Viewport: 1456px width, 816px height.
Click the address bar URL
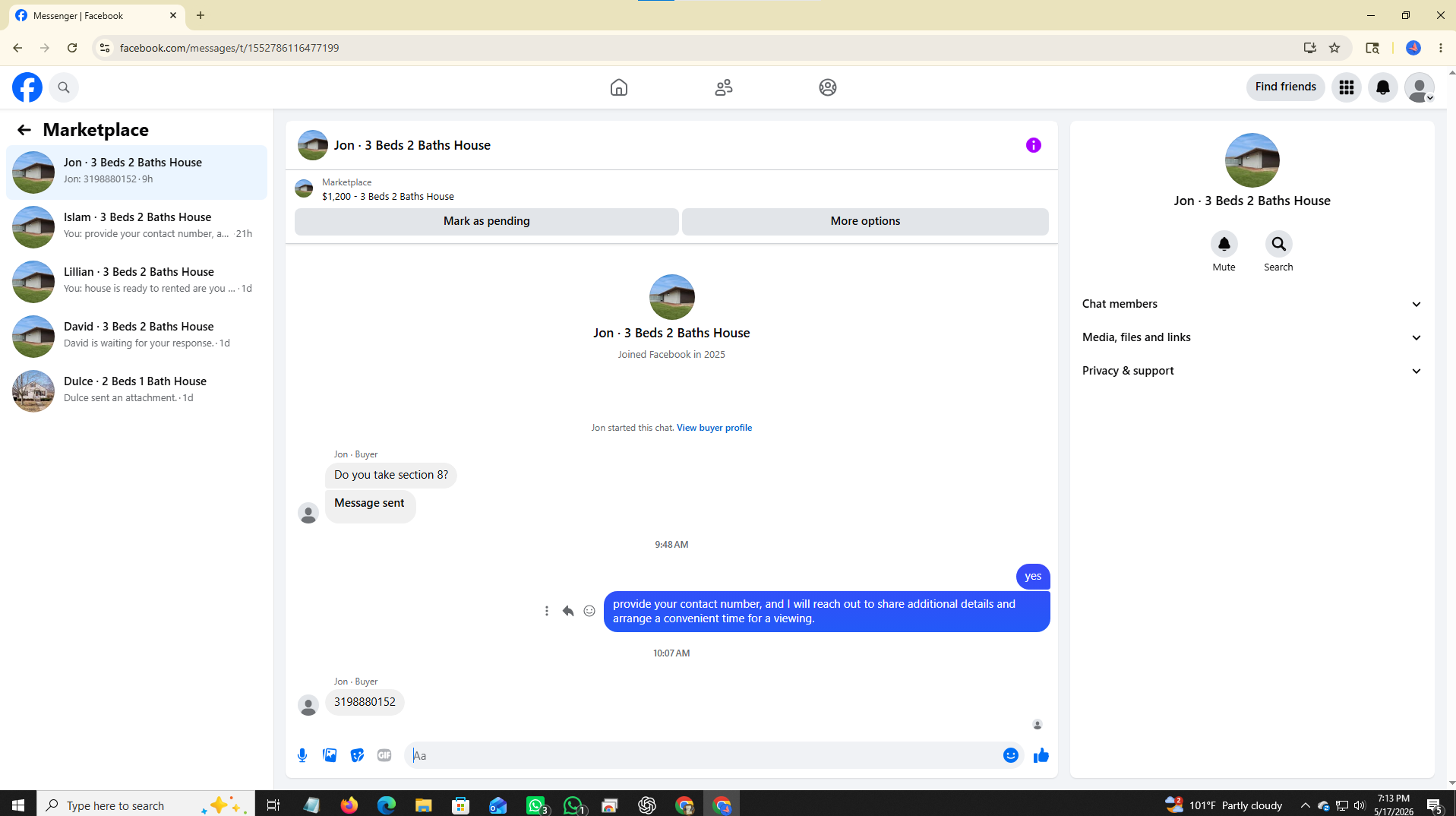tap(229, 48)
